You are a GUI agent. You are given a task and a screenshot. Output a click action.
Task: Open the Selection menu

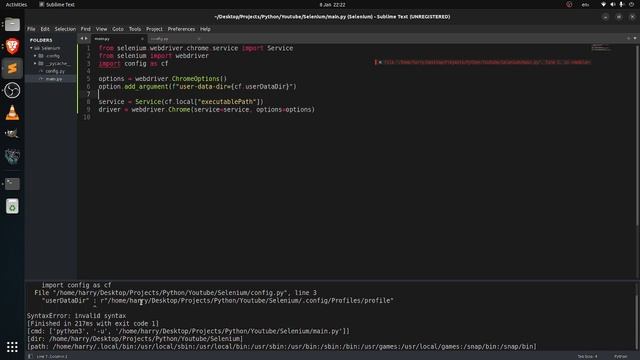pos(65,29)
